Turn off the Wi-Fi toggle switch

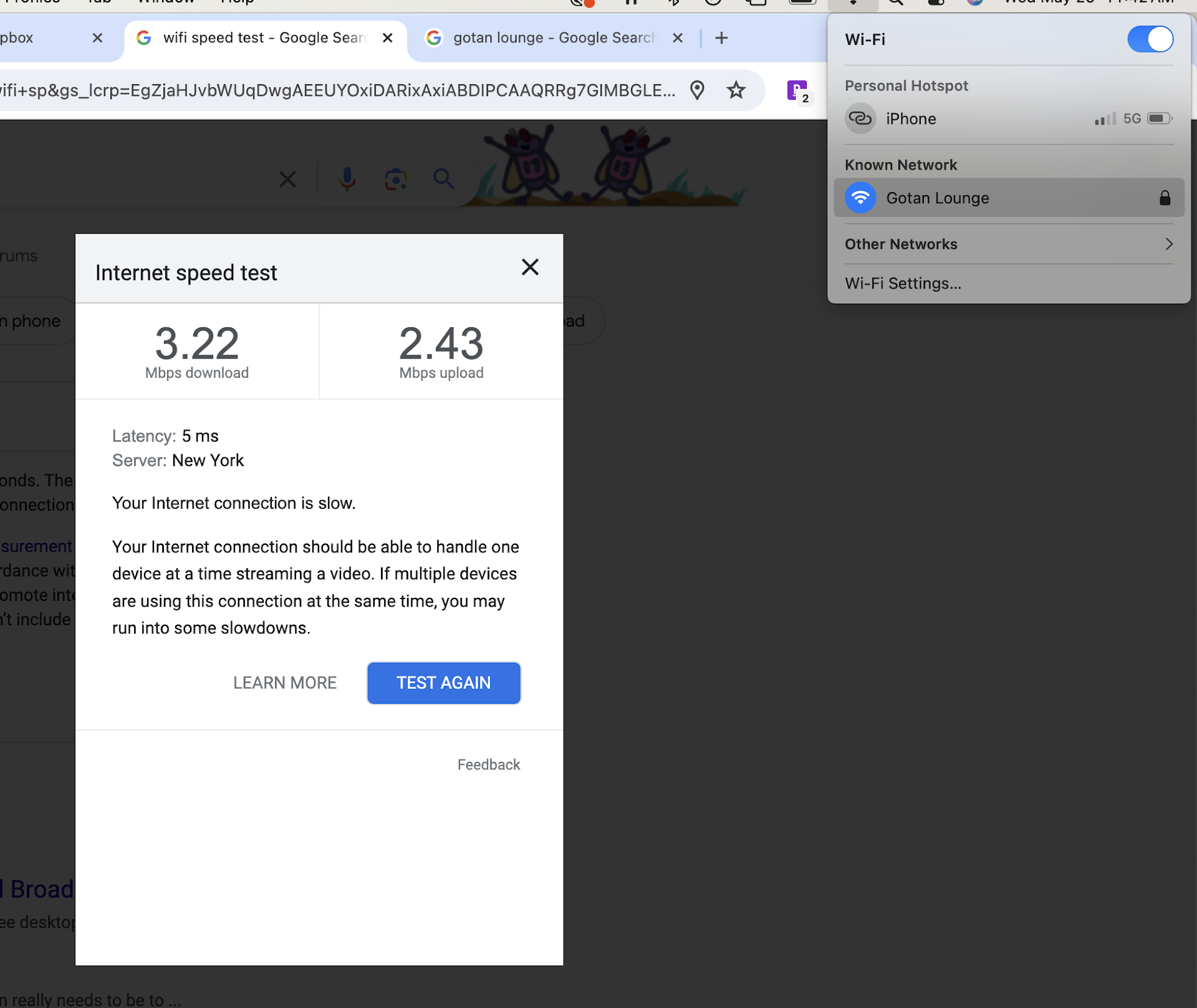[1150, 39]
